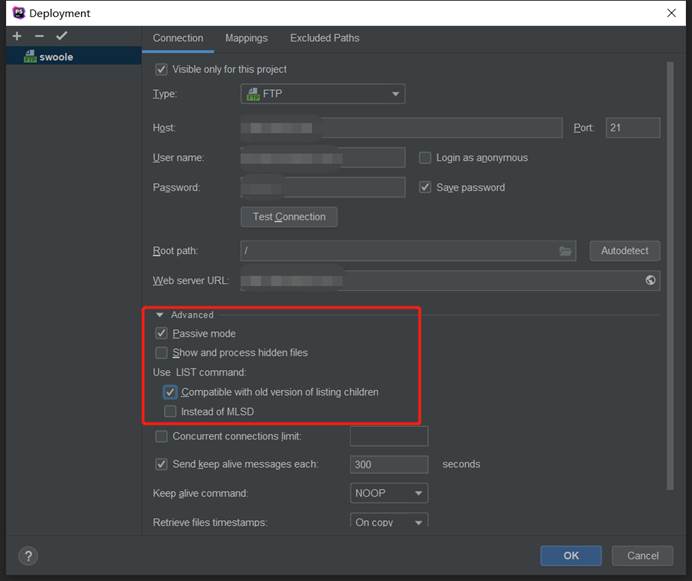Toggle Visible only for this project checkbox

tap(162, 69)
